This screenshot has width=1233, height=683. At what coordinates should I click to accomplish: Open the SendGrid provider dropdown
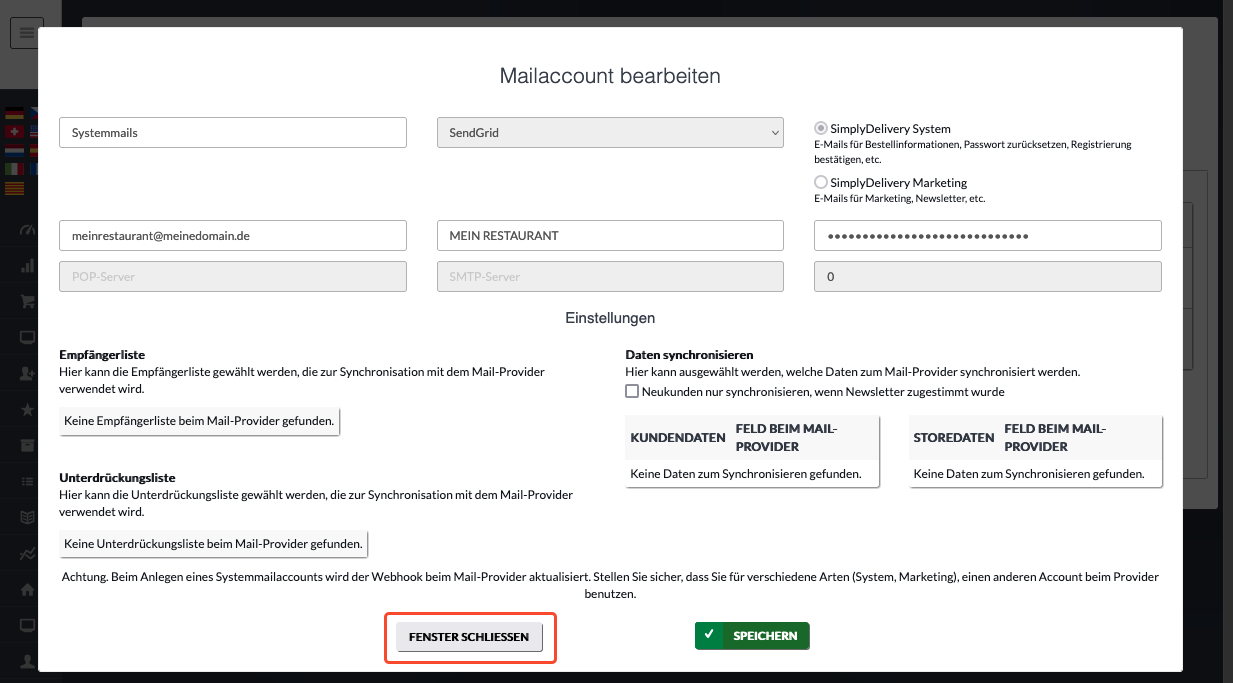pos(610,133)
